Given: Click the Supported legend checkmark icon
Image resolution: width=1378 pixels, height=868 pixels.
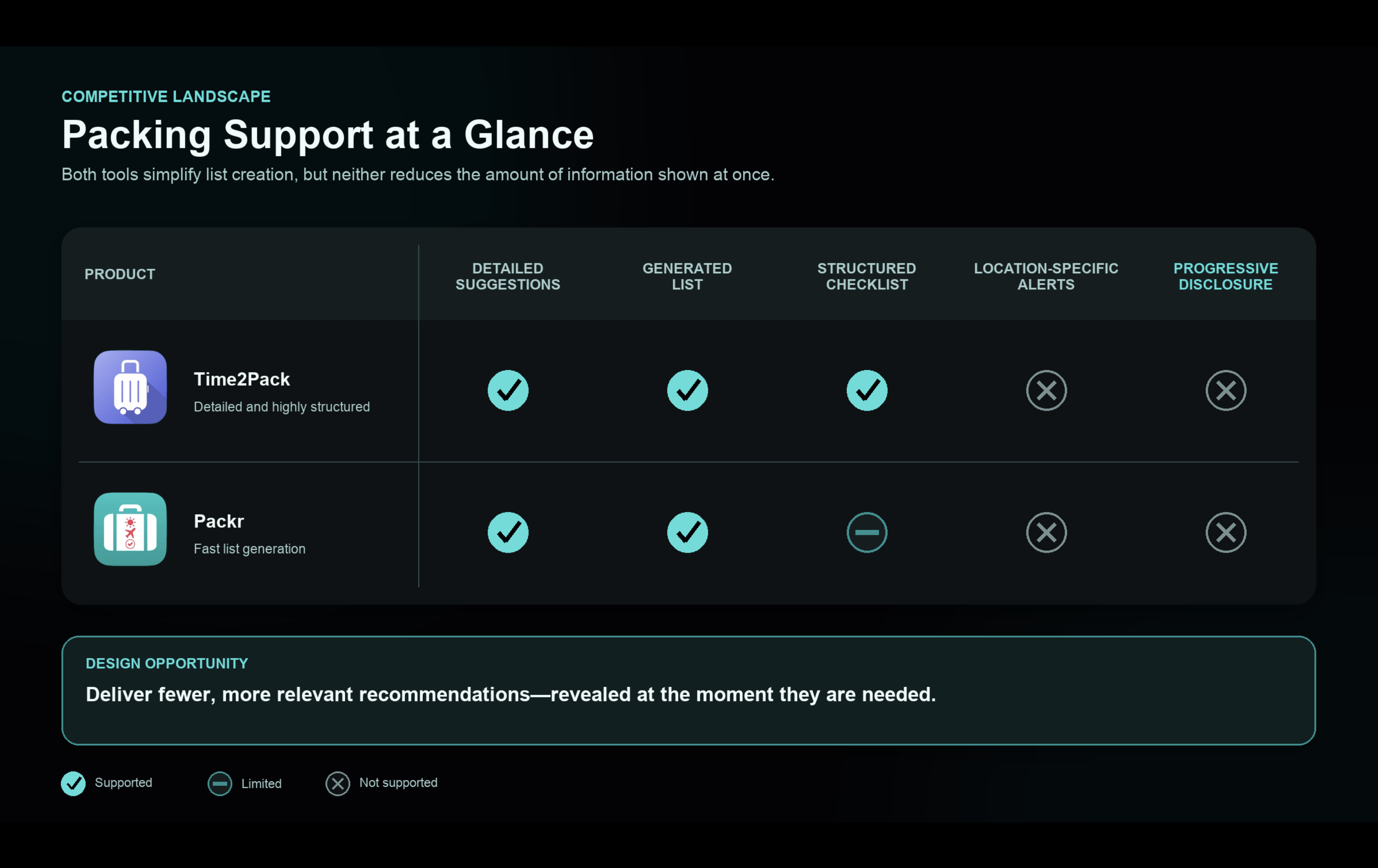Looking at the screenshot, I should point(73,784).
